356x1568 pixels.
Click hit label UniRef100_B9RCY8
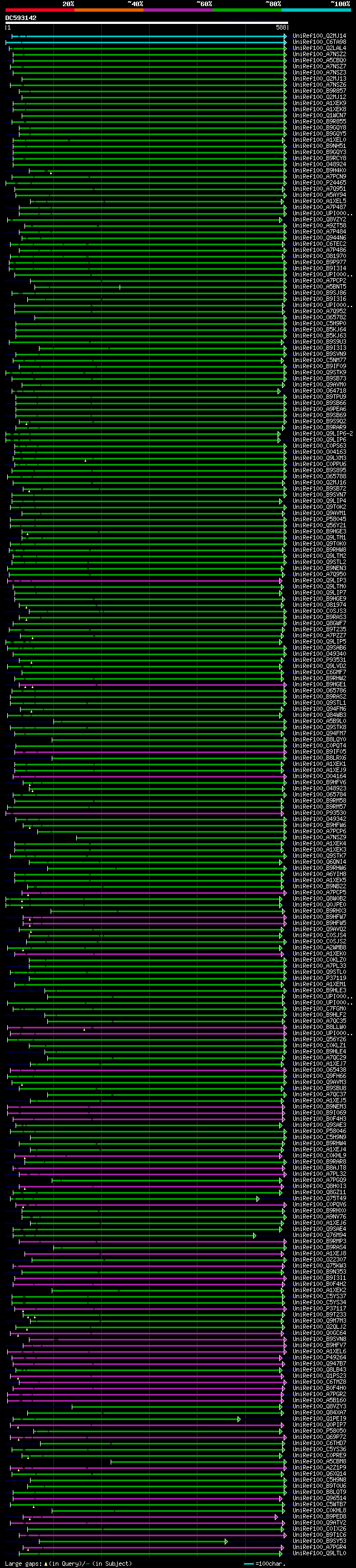click(319, 159)
